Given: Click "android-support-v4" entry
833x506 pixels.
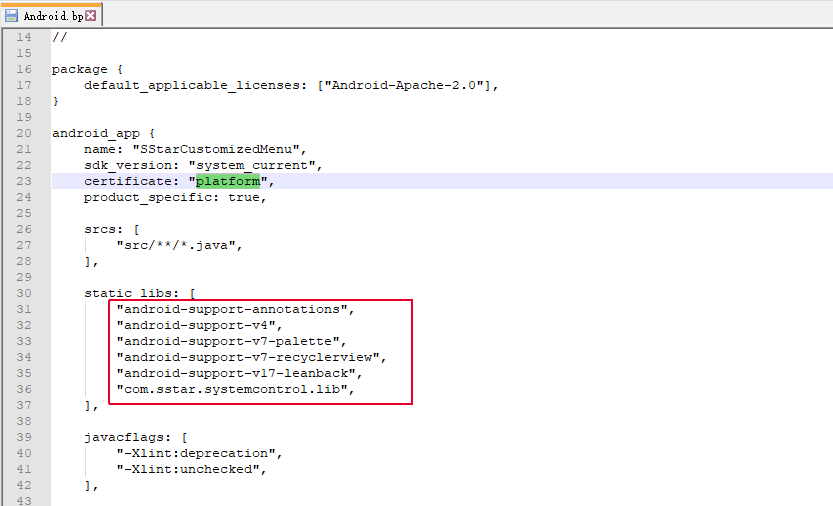Looking at the screenshot, I should click(196, 325).
